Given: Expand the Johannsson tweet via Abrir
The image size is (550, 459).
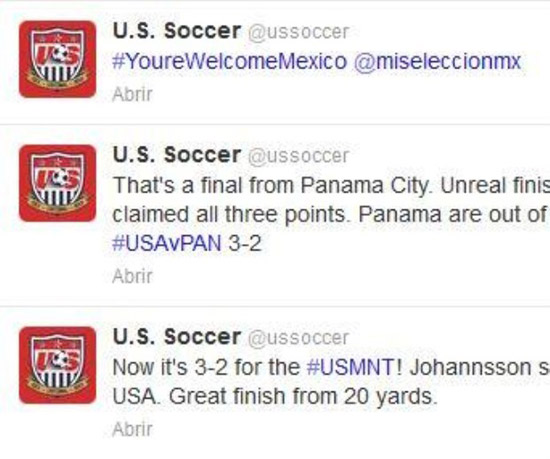Looking at the screenshot, I should (x=132, y=429).
